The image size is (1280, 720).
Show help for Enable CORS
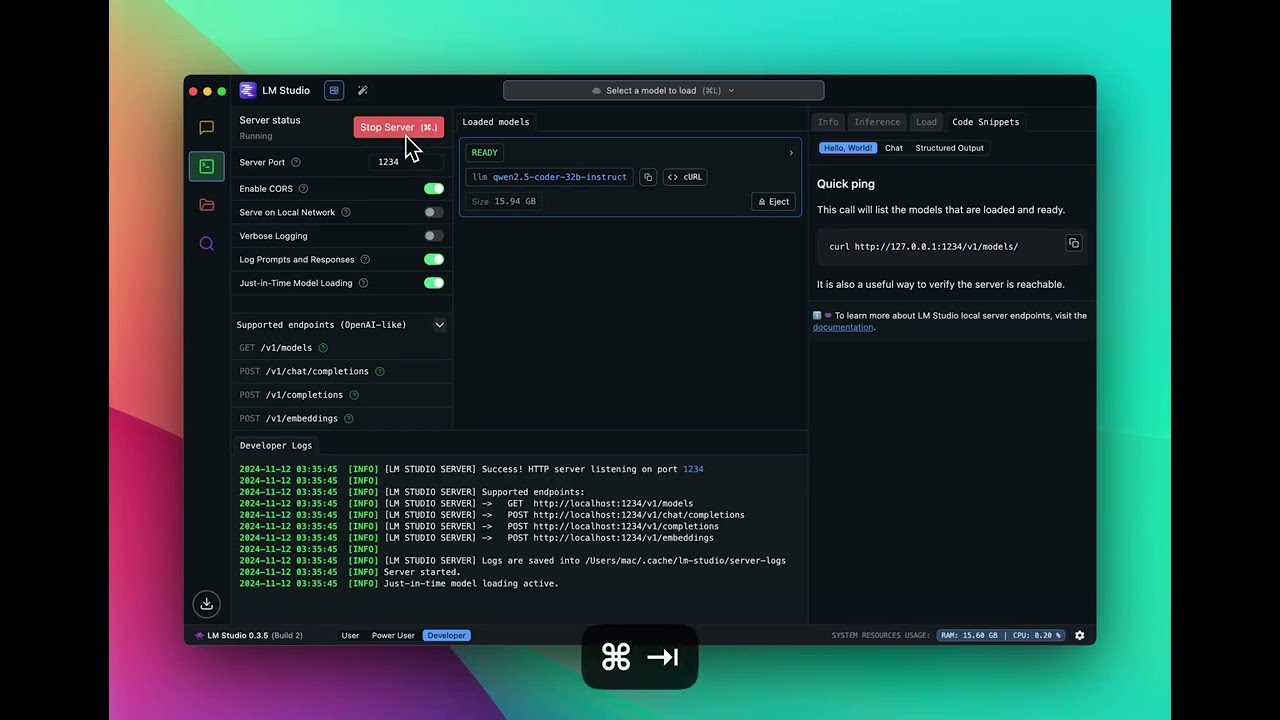(303, 189)
